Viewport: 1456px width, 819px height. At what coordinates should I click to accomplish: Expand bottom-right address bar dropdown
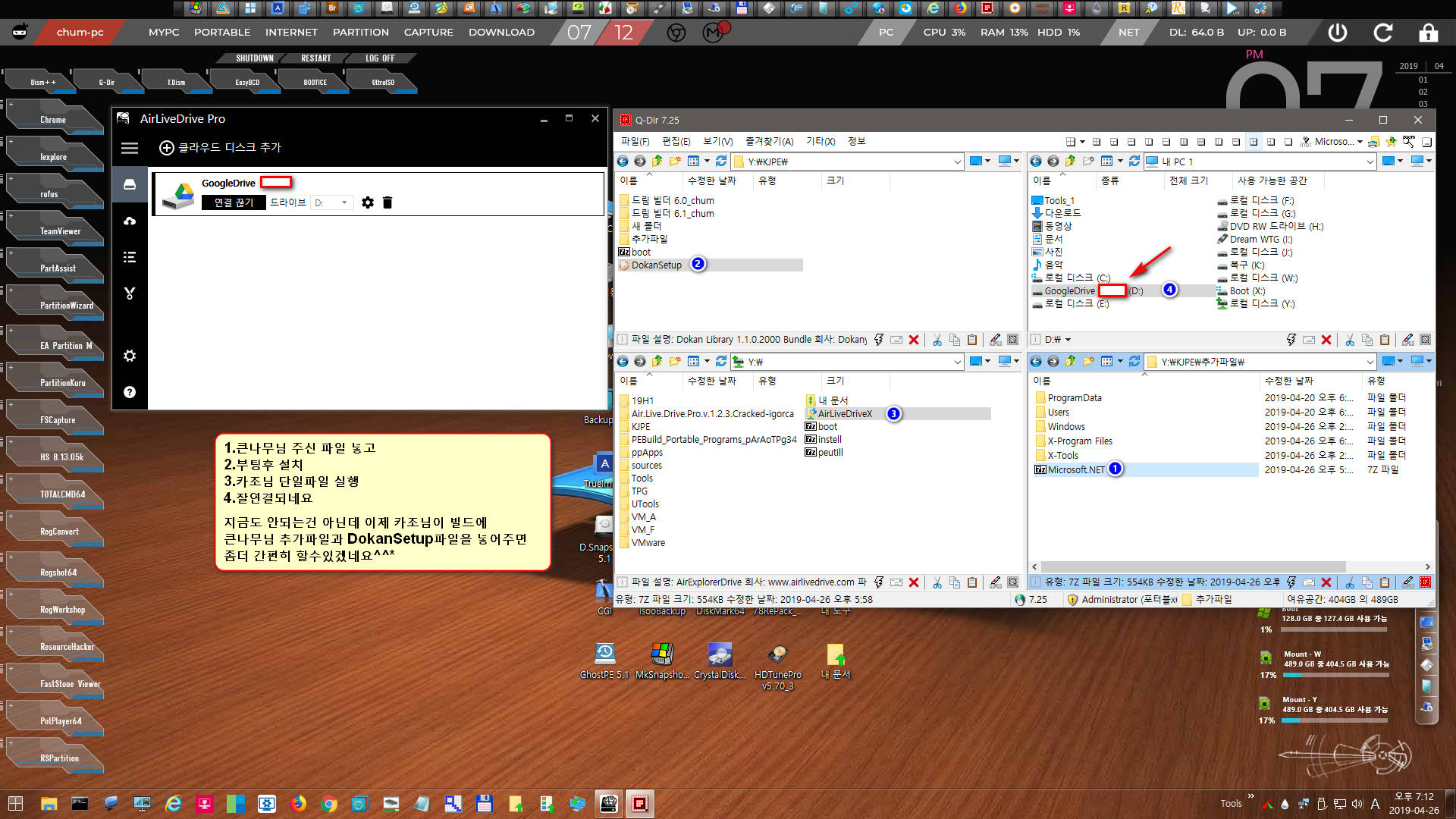pyautogui.click(x=1370, y=362)
